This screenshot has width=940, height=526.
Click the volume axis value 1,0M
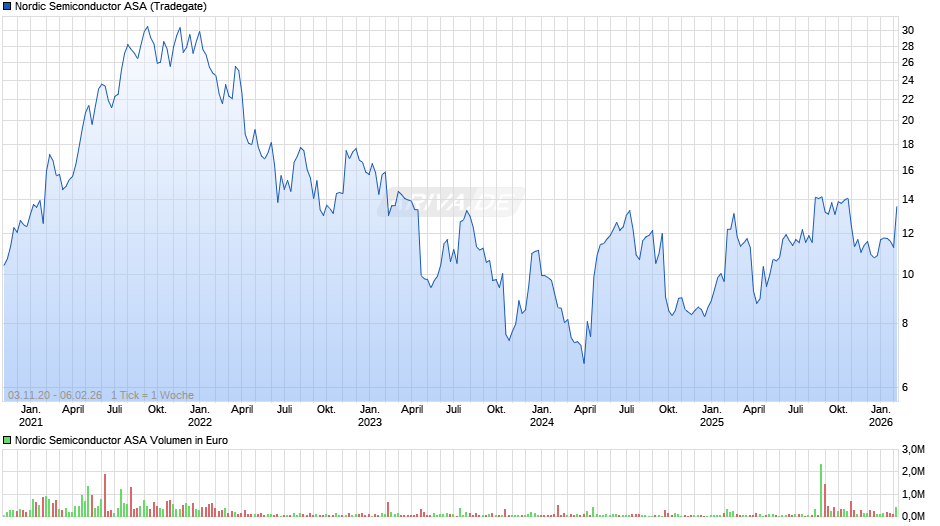coord(913,495)
